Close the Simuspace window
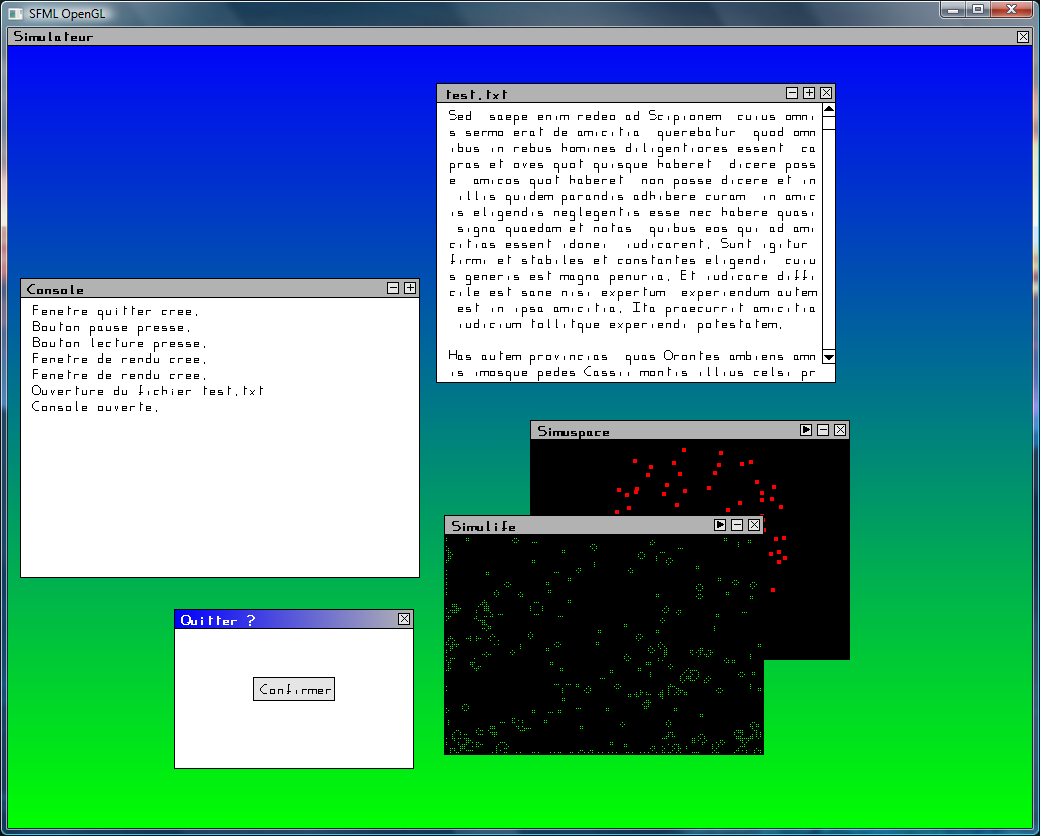The height and width of the screenshot is (836, 1040). pos(840,430)
